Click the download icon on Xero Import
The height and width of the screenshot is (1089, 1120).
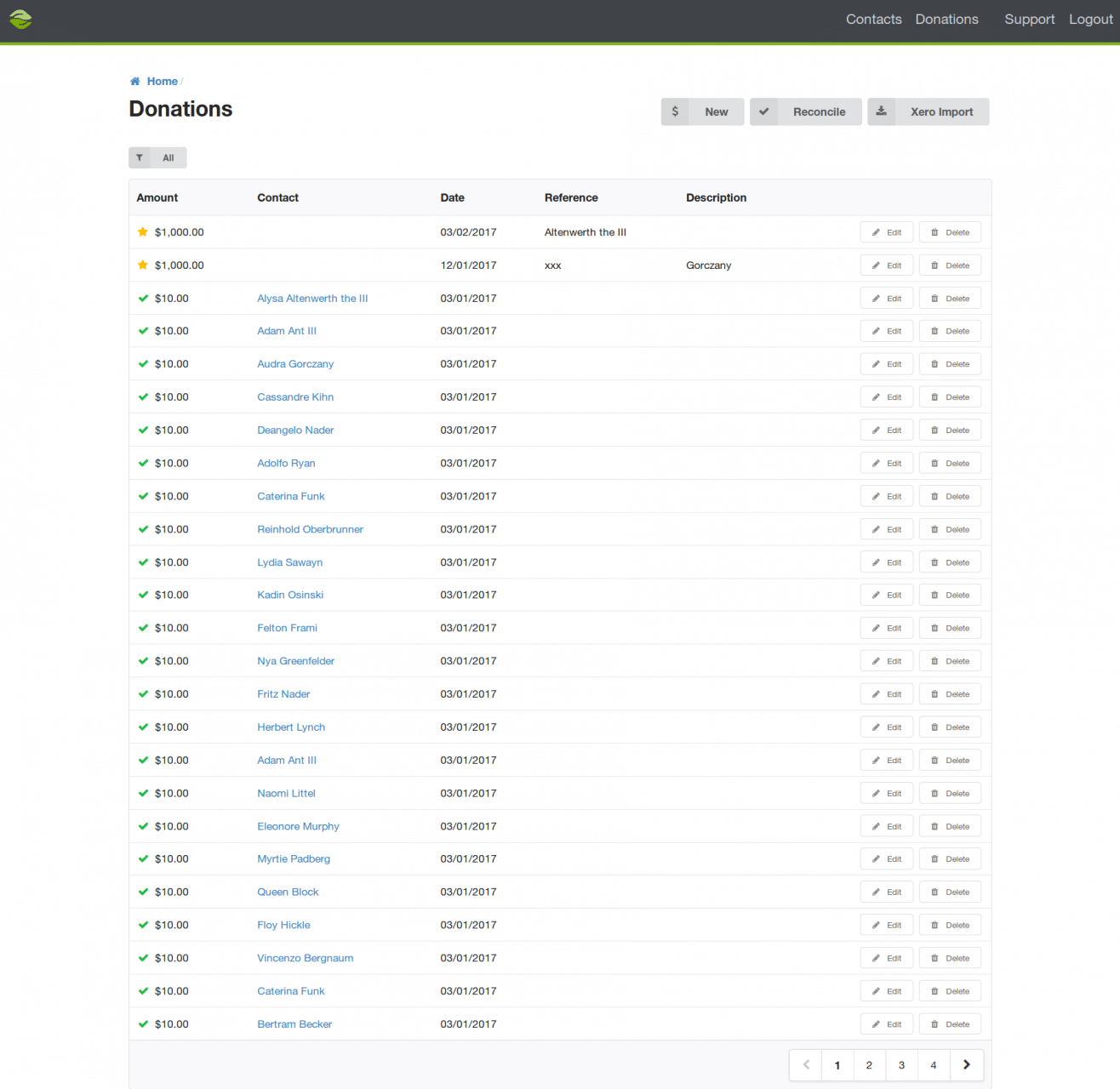click(x=881, y=111)
